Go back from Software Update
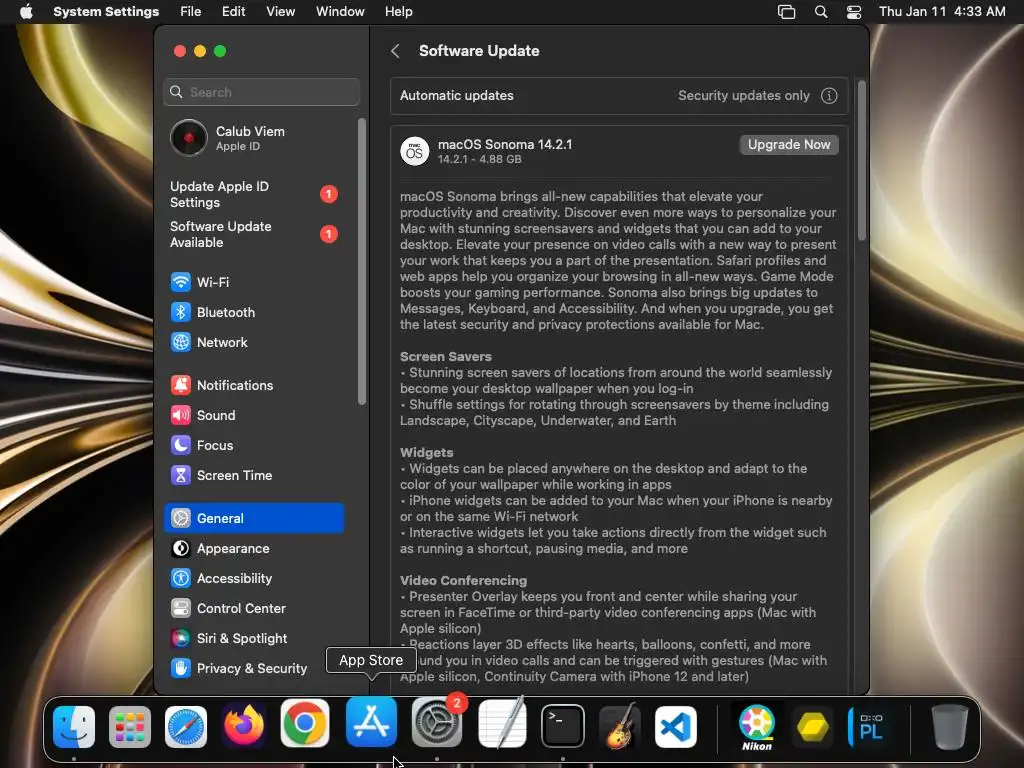 click(395, 51)
